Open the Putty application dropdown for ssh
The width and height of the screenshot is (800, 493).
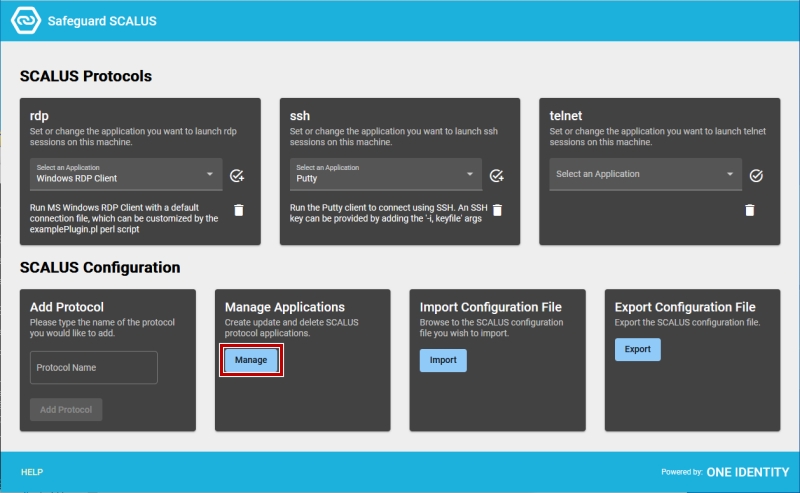(386, 175)
